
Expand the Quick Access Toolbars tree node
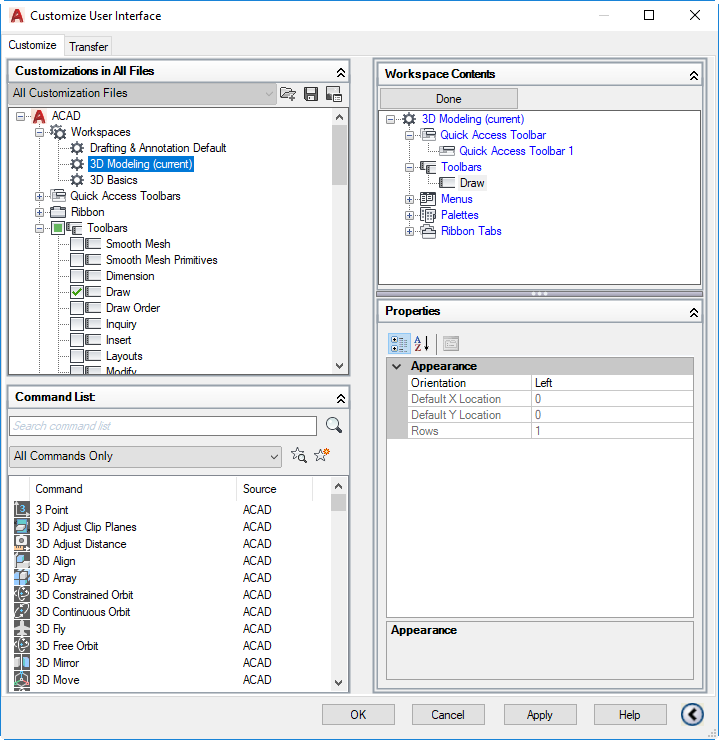point(40,196)
